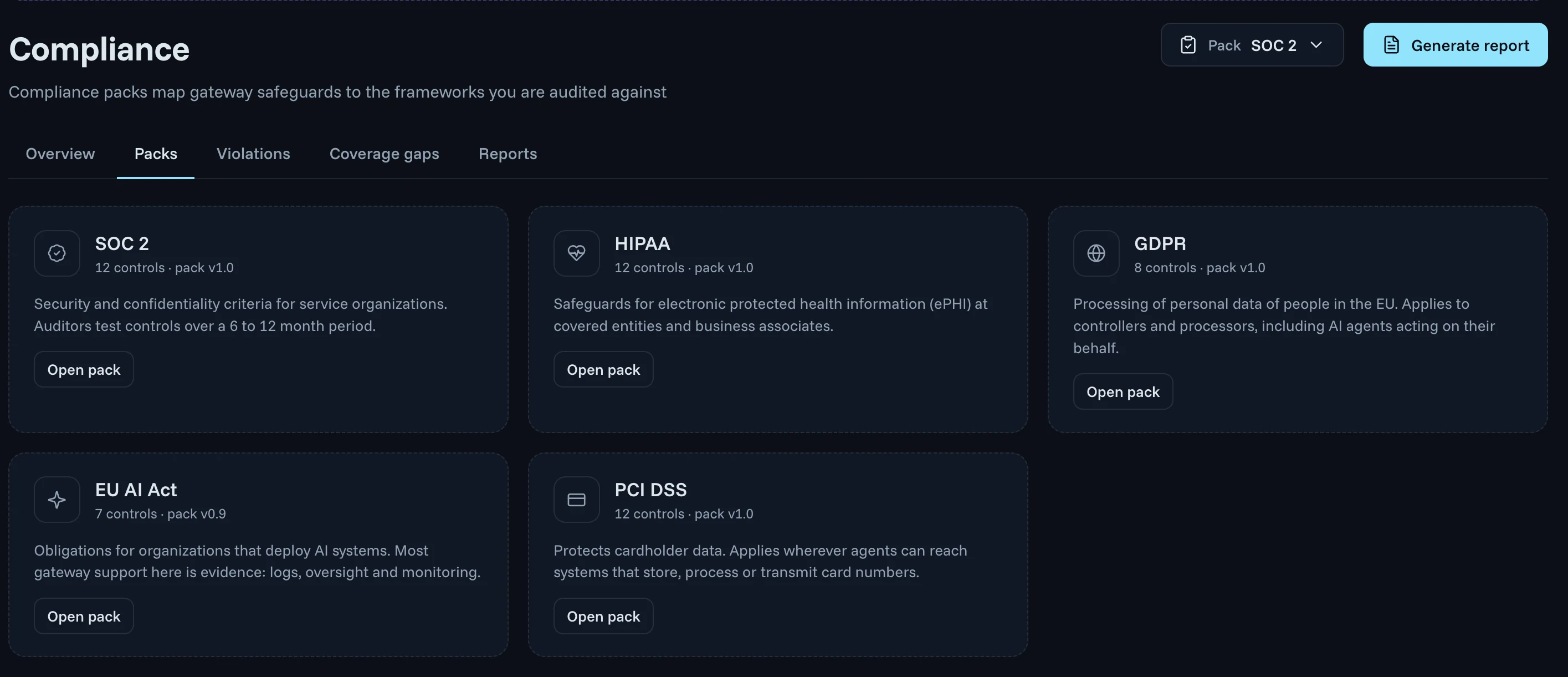Click "7 controls · pack v0.9" text
The height and width of the screenshot is (677, 1568).
click(160, 513)
